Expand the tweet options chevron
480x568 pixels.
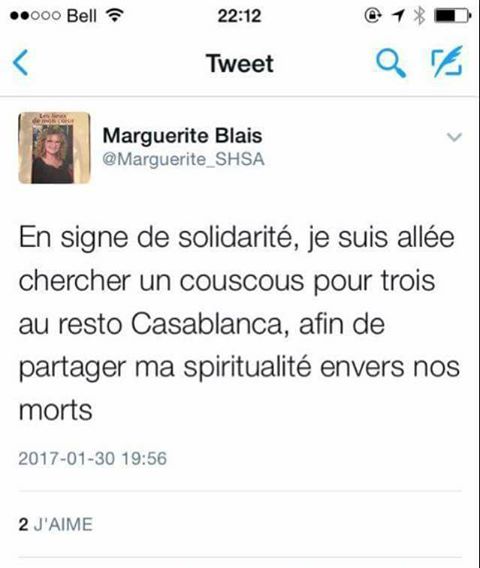point(454,137)
